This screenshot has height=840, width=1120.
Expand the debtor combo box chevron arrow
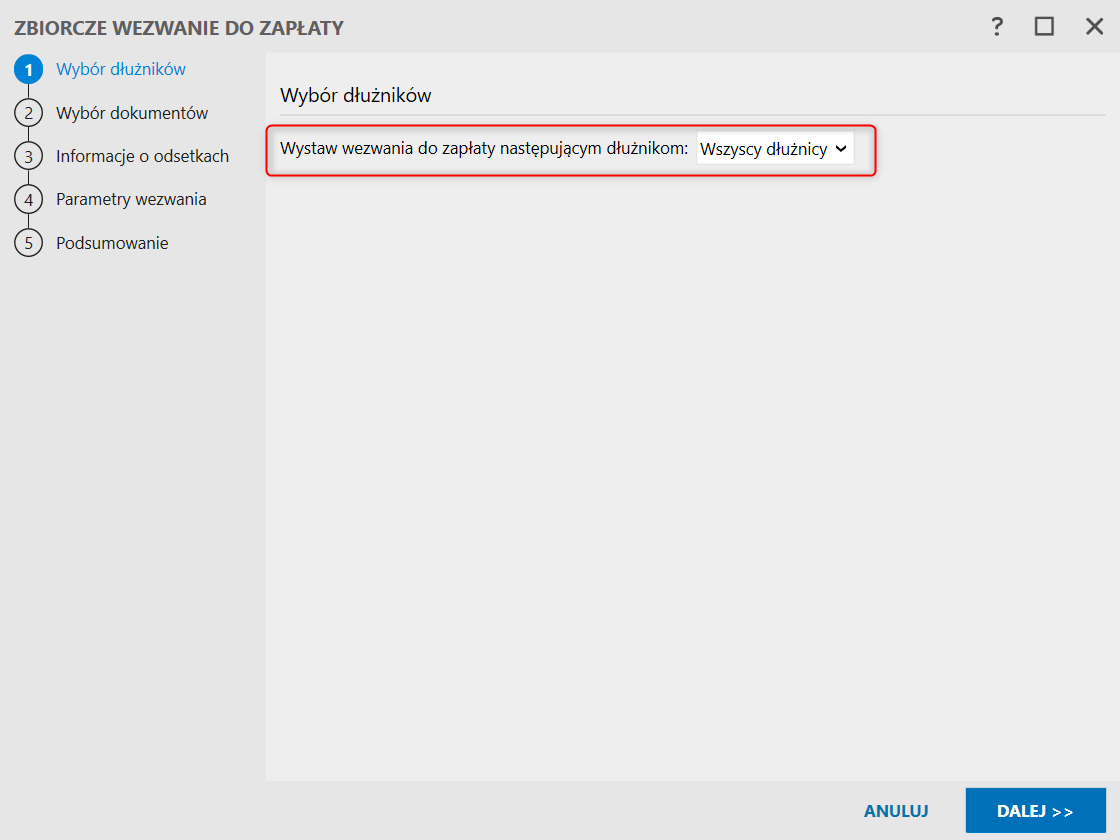841,149
